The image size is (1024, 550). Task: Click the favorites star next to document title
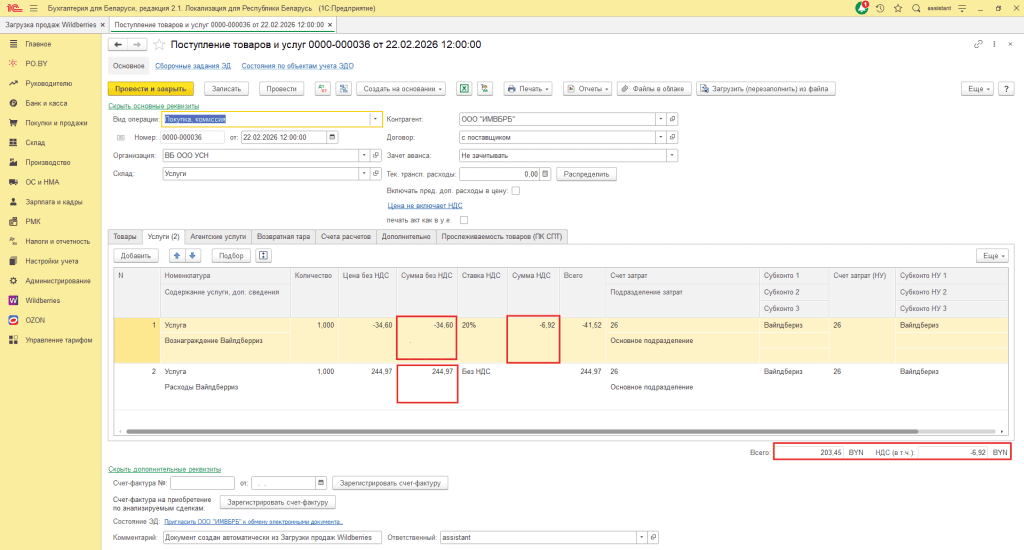coord(159,45)
